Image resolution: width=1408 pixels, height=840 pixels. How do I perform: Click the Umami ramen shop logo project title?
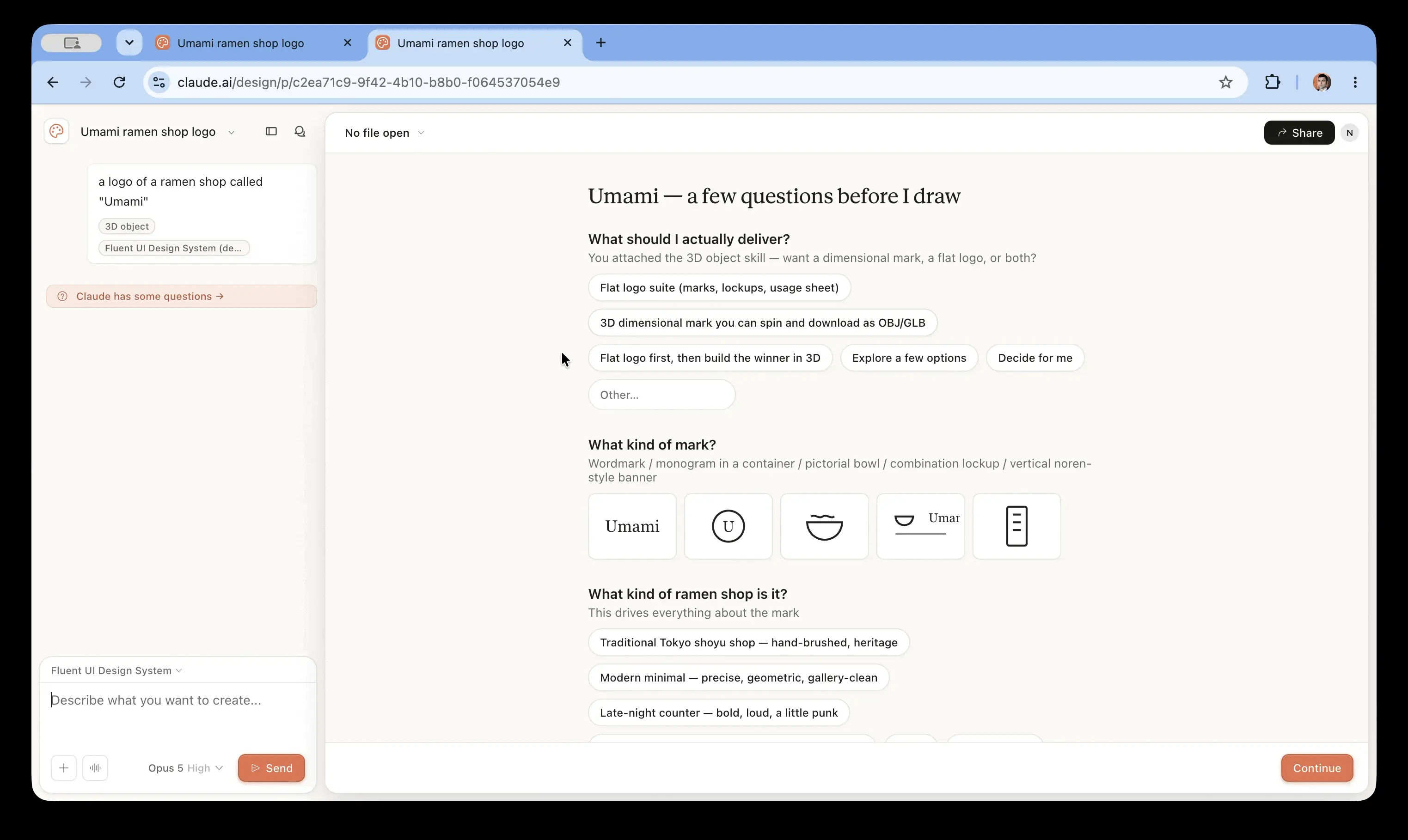click(x=148, y=132)
